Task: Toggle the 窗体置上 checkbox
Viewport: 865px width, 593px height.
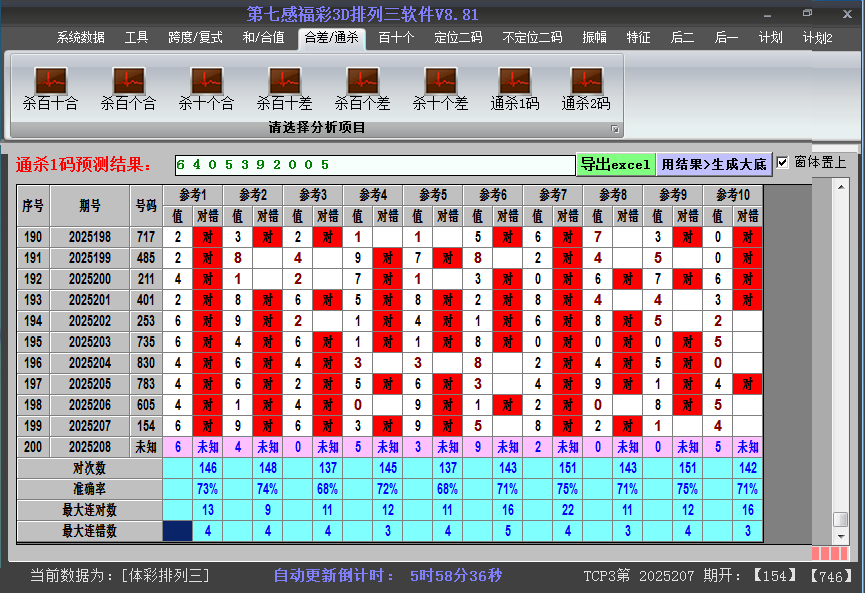Action: 782,163
